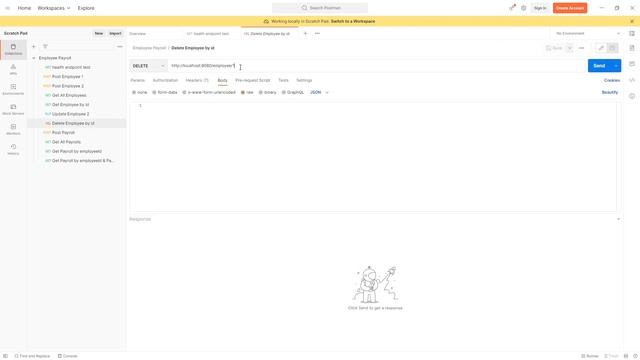Screen dimensions: 640x360
Task: Open the Monitors sidebar panel
Action: point(13,130)
